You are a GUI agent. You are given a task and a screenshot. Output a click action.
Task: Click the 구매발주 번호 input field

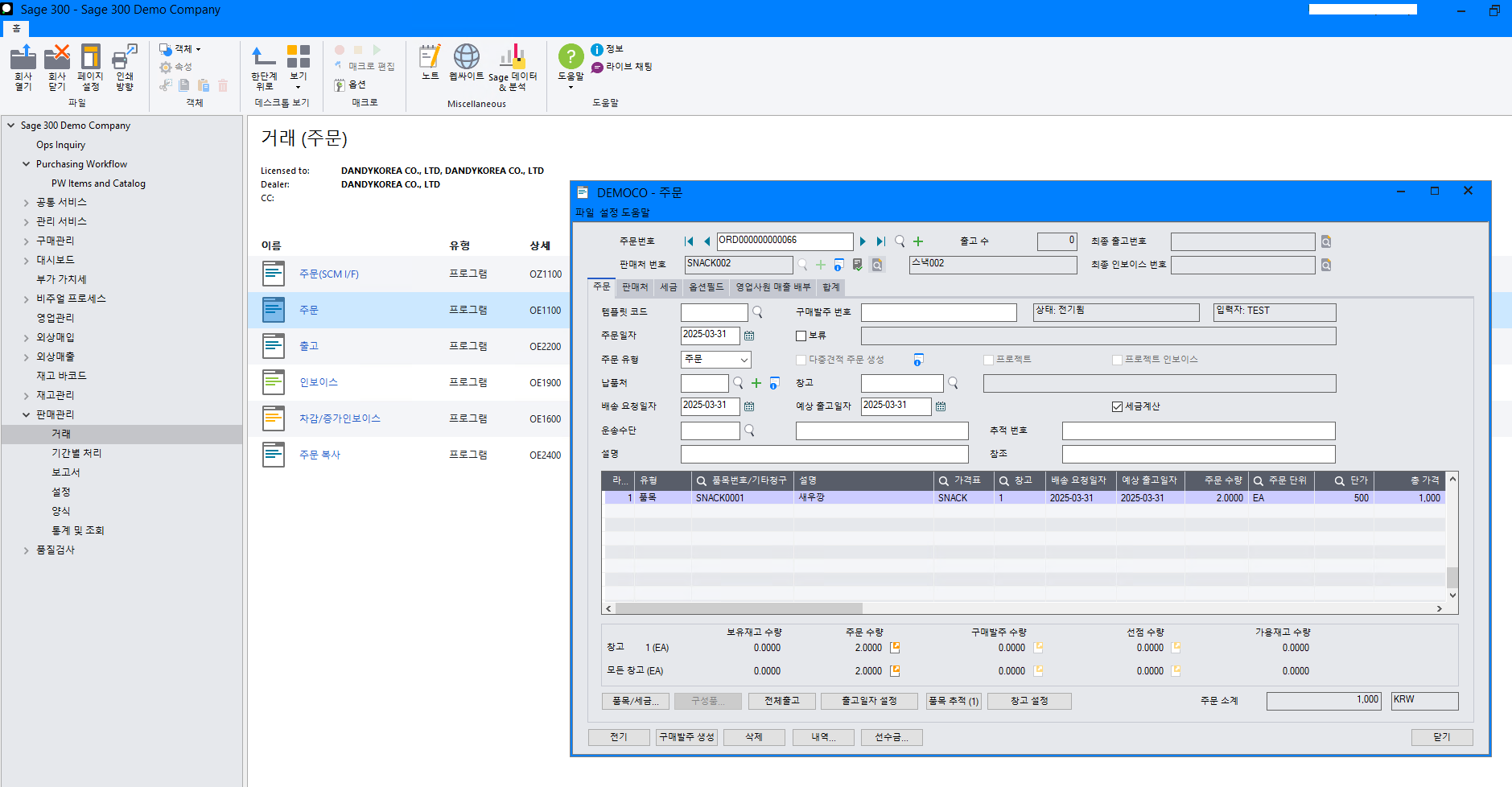coord(939,312)
